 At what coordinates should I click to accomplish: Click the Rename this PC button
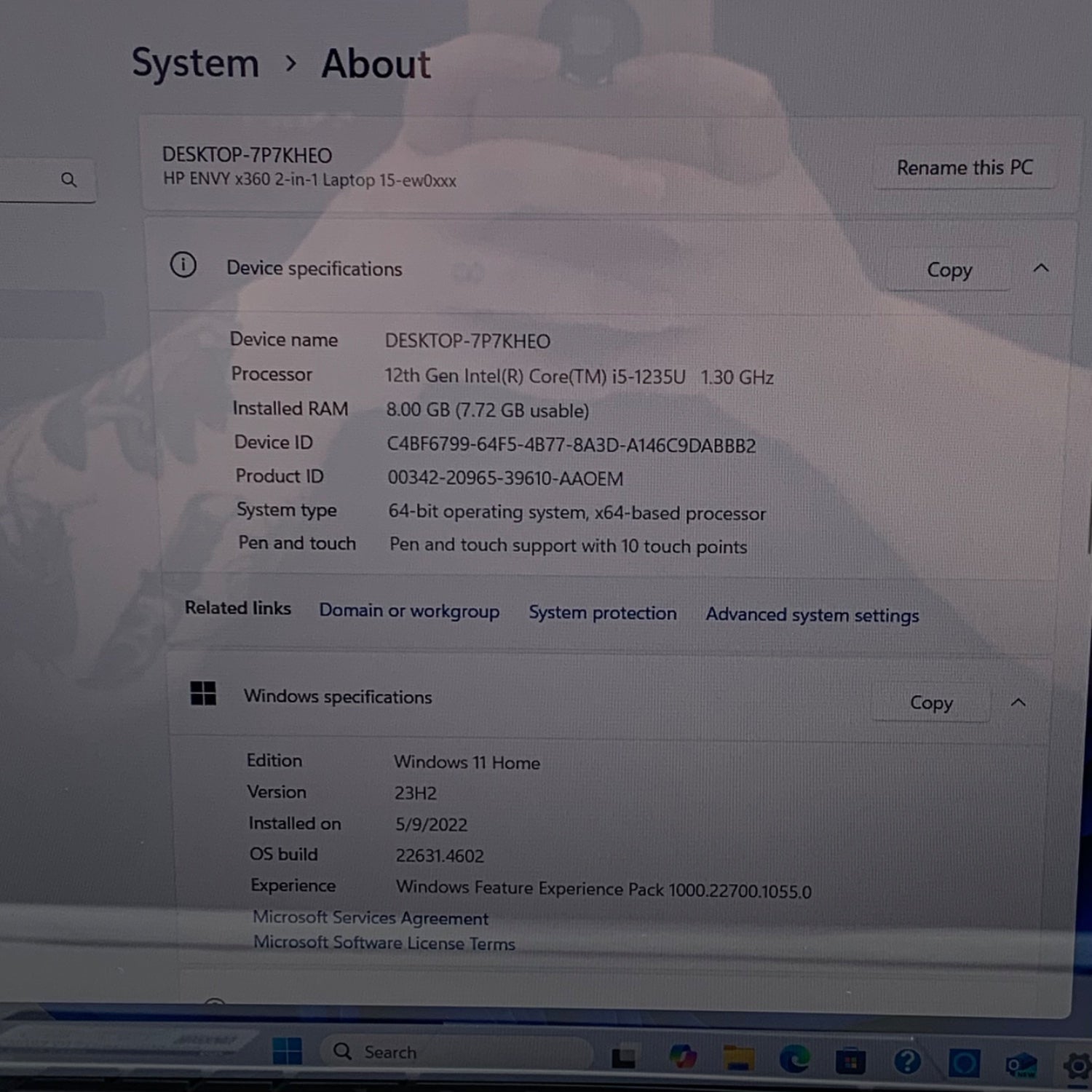pyautogui.click(x=964, y=168)
